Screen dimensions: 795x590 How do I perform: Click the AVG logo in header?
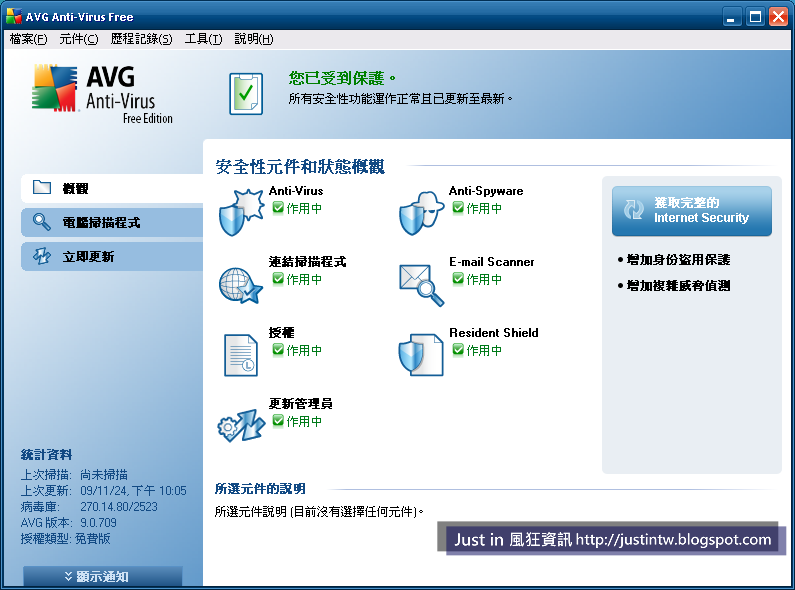click(102, 94)
